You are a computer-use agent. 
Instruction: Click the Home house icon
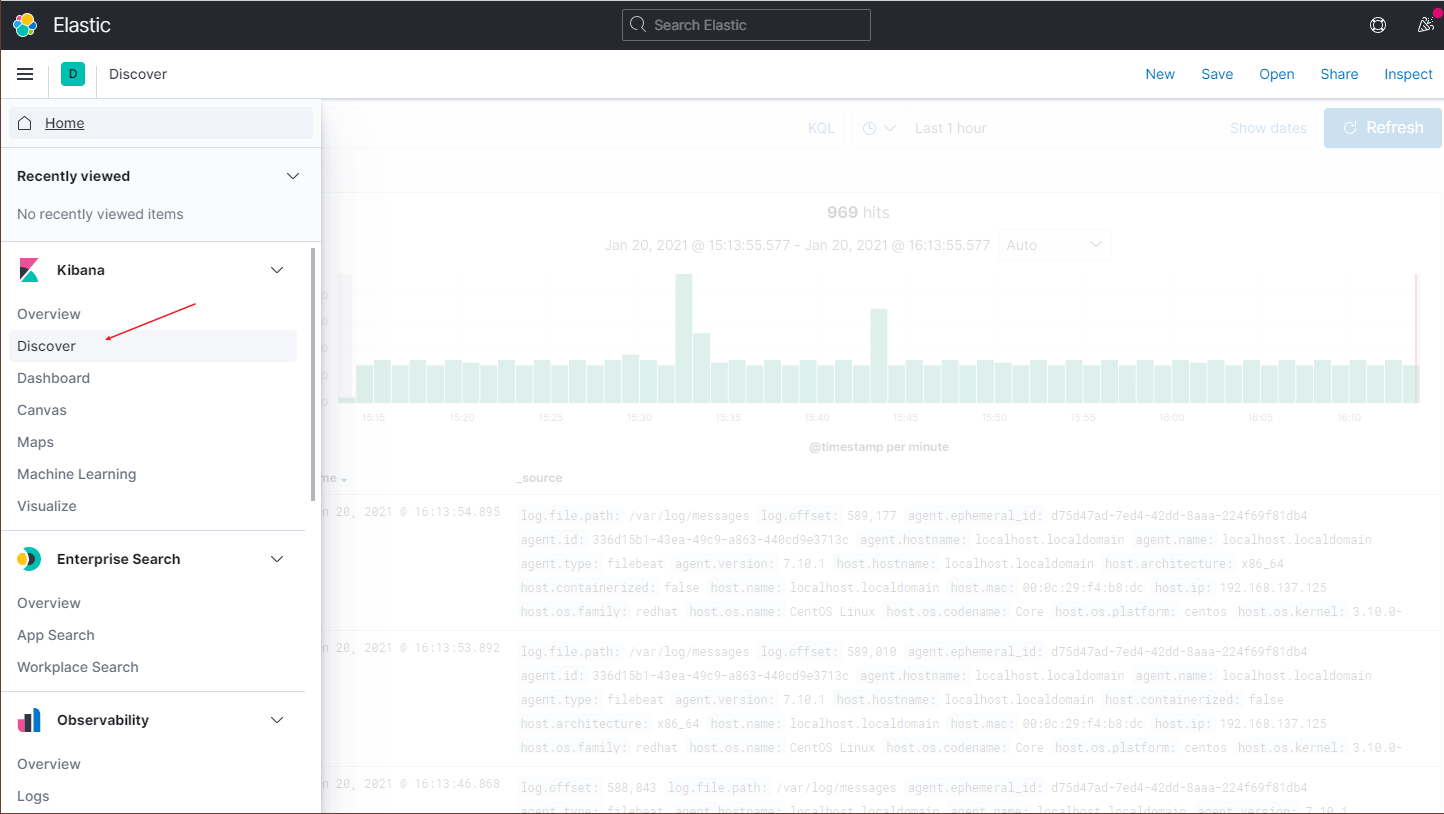click(25, 123)
